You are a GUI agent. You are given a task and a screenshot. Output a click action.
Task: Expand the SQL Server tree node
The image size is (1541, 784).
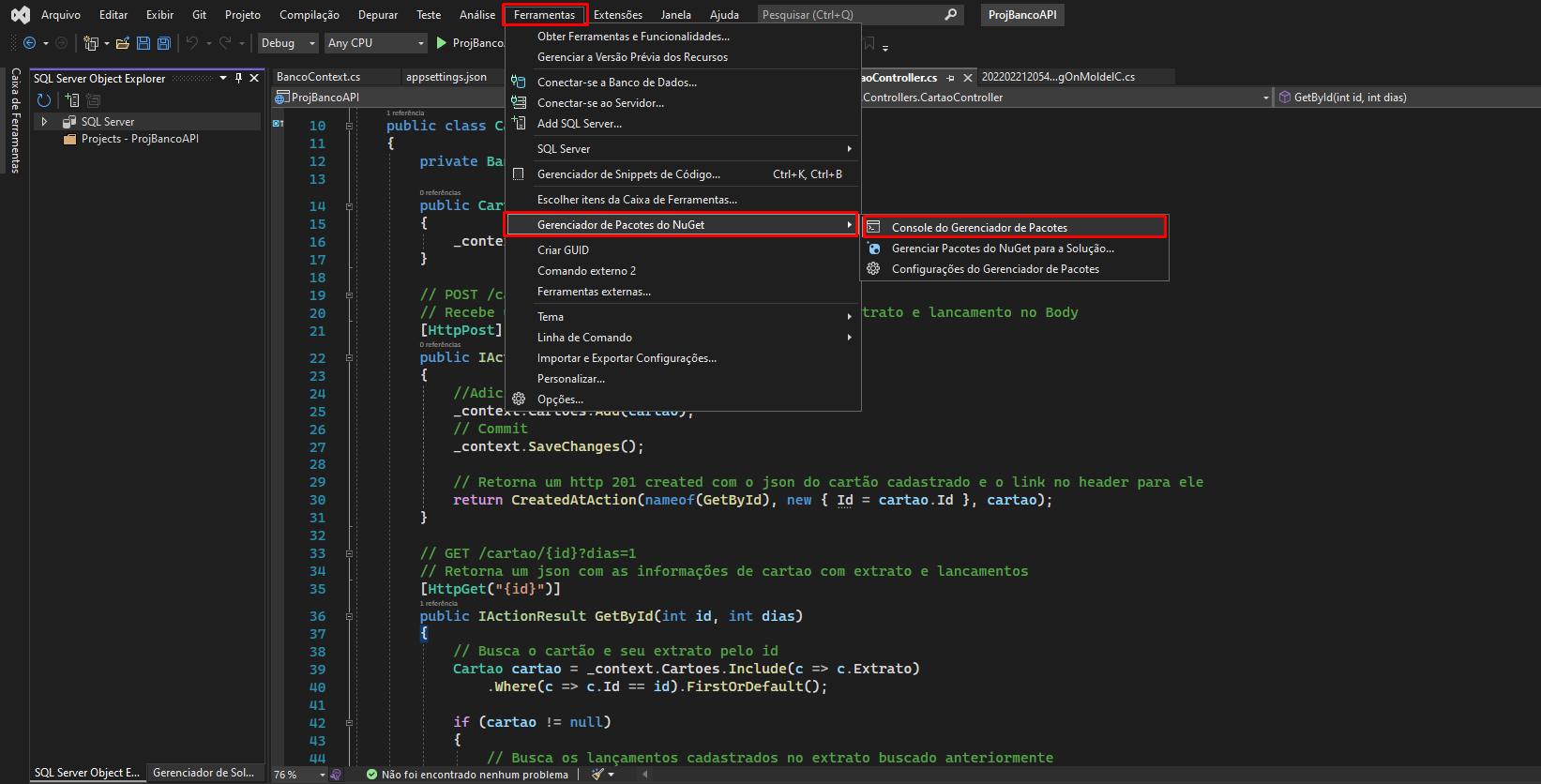44,122
